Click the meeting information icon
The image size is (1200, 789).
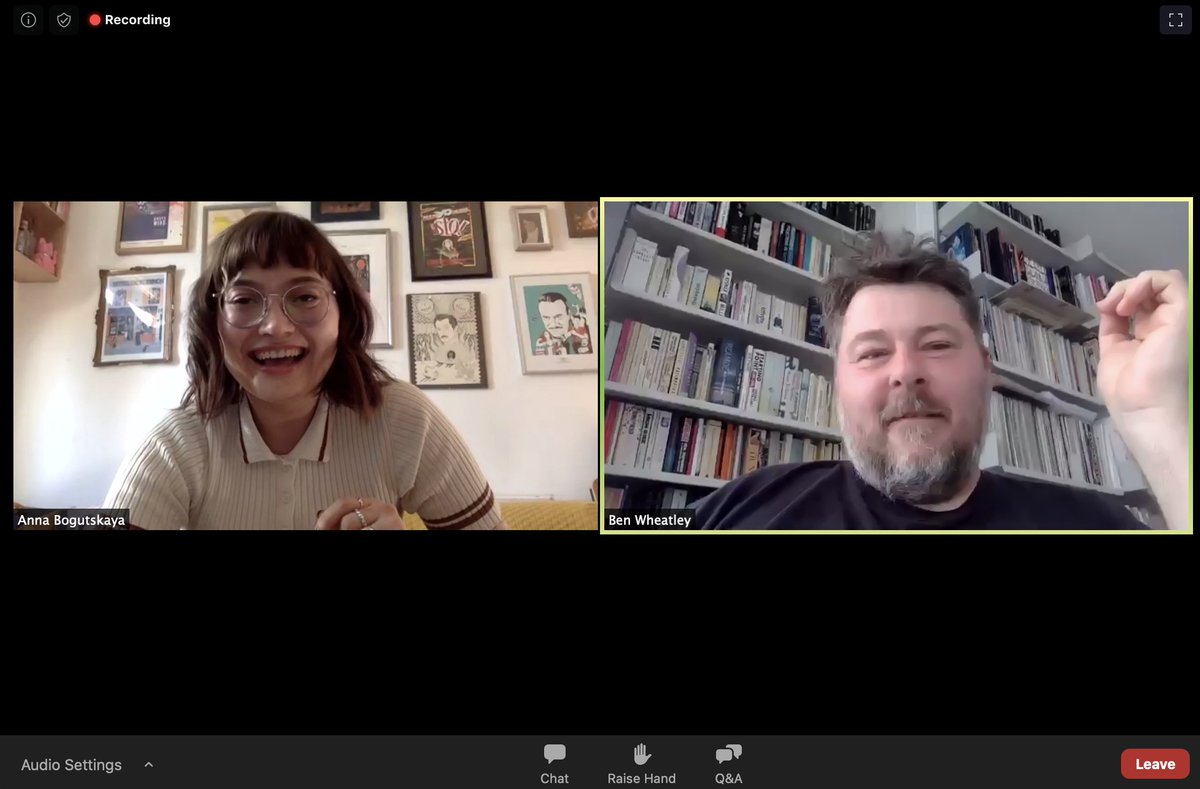tap(27, 19)
